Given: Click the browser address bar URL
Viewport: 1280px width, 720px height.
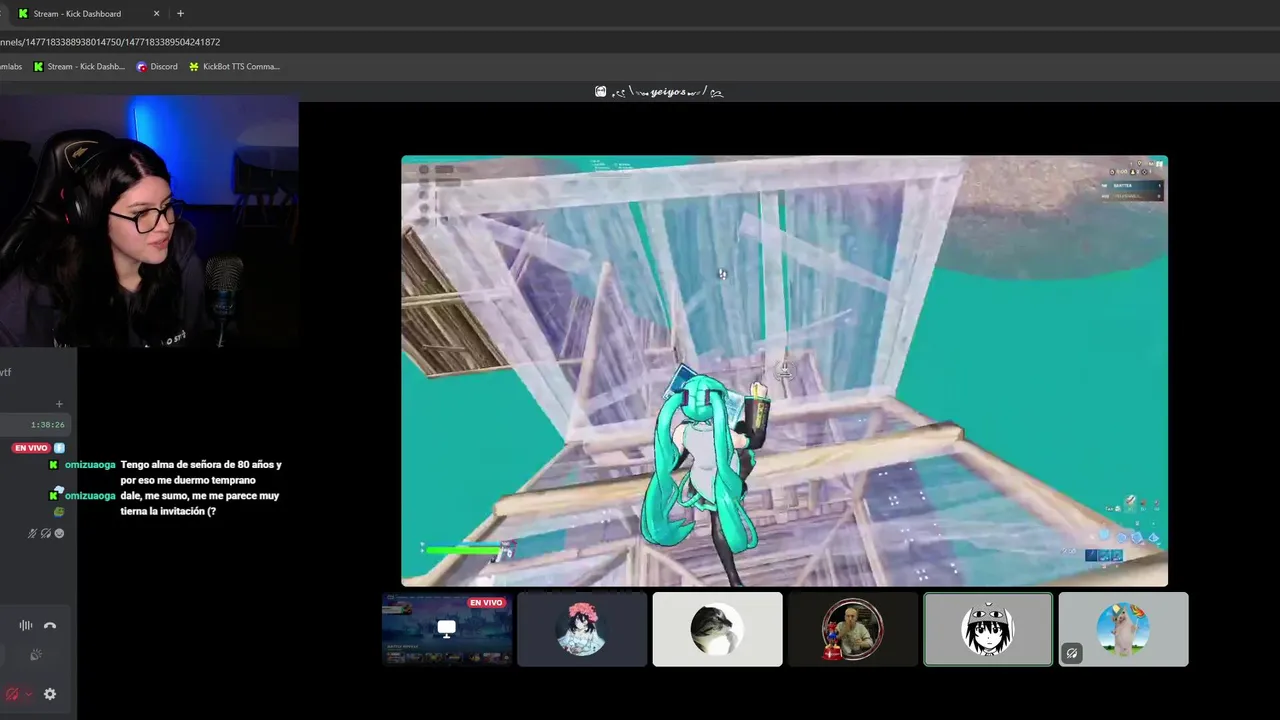Looking at the screenshot, I should click(110, 42).
